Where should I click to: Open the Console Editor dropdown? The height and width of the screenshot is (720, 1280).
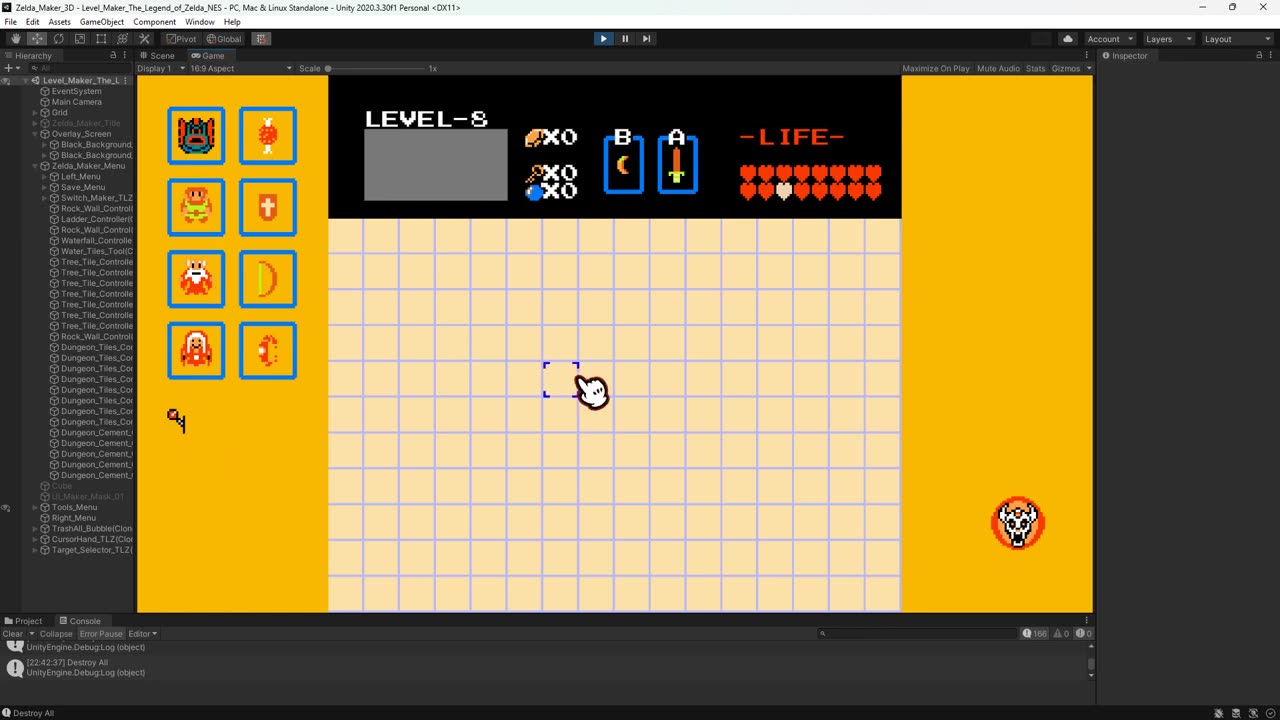pyautogui.click(x=142, y=634)
